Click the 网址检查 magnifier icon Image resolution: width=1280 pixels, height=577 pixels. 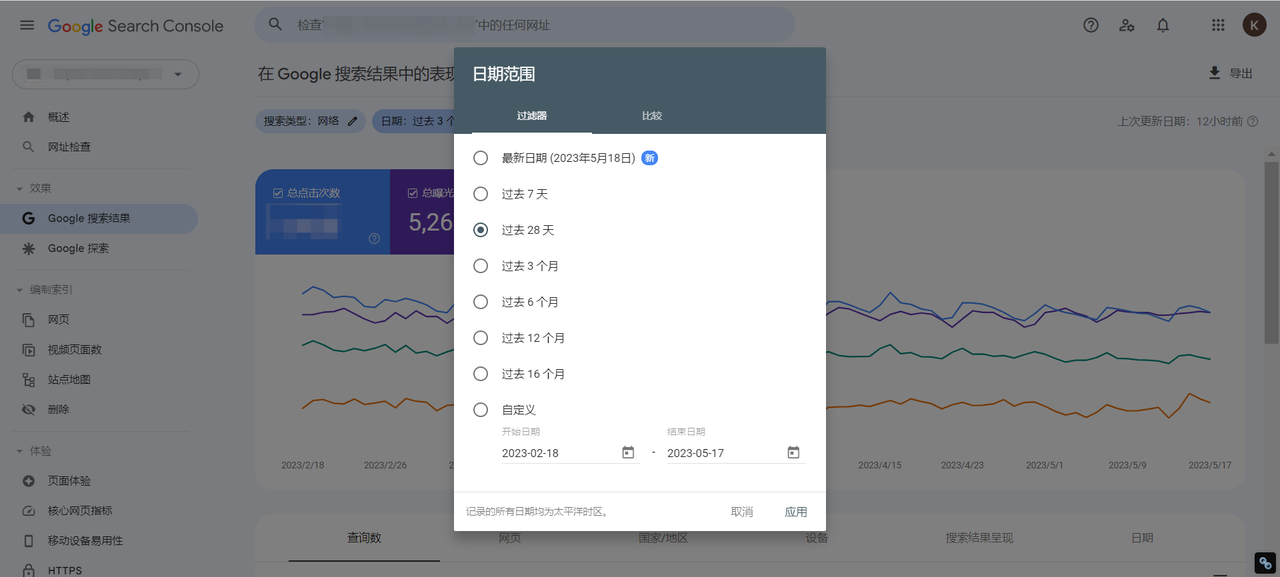click(x=28, y=147)
